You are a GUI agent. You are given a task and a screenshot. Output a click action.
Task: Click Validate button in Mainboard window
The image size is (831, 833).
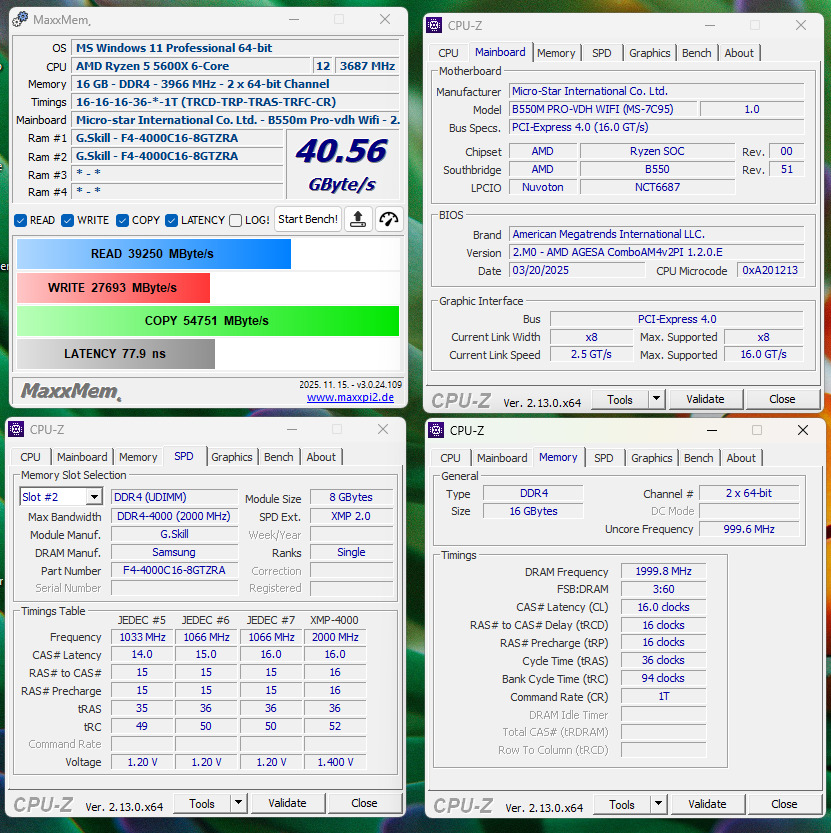pos(706,399)
